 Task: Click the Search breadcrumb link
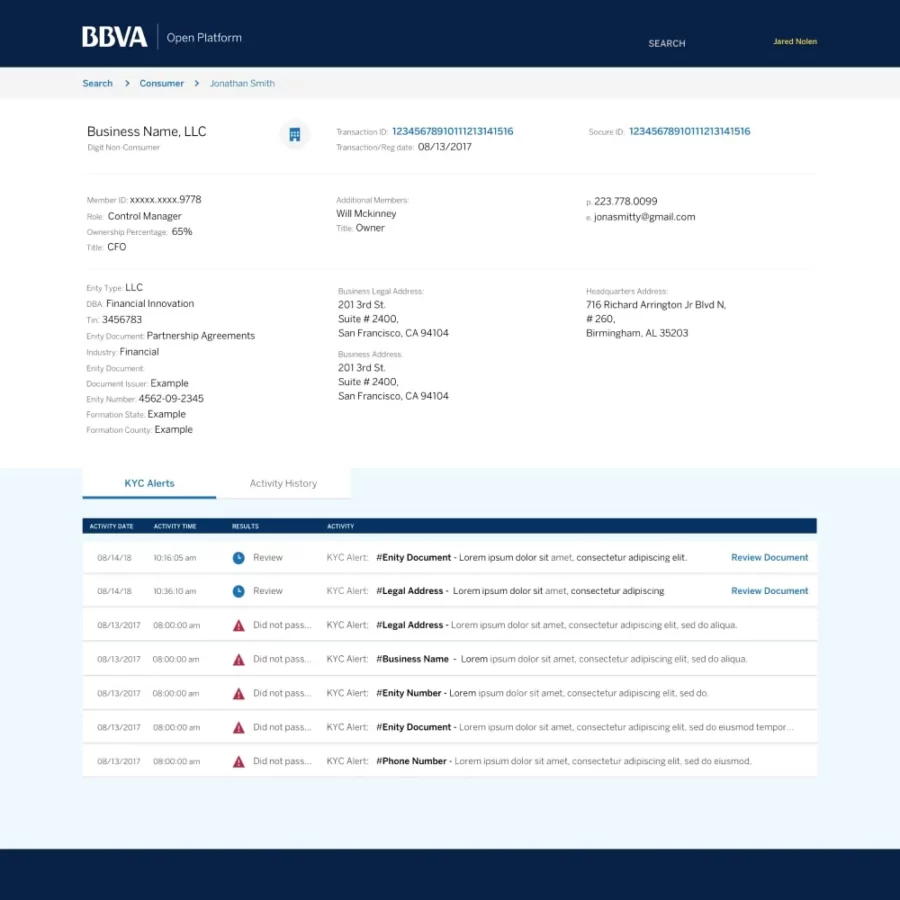click(97, 83)
